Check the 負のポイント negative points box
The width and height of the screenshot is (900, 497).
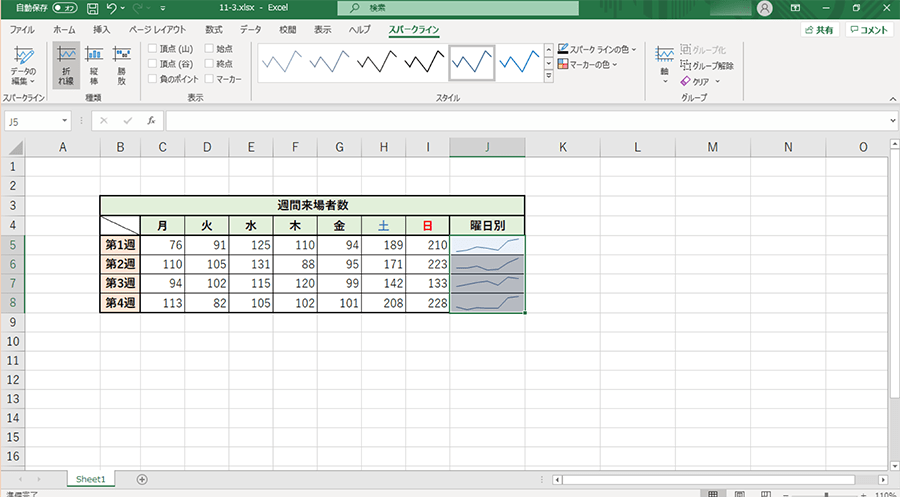coord(152,78)
